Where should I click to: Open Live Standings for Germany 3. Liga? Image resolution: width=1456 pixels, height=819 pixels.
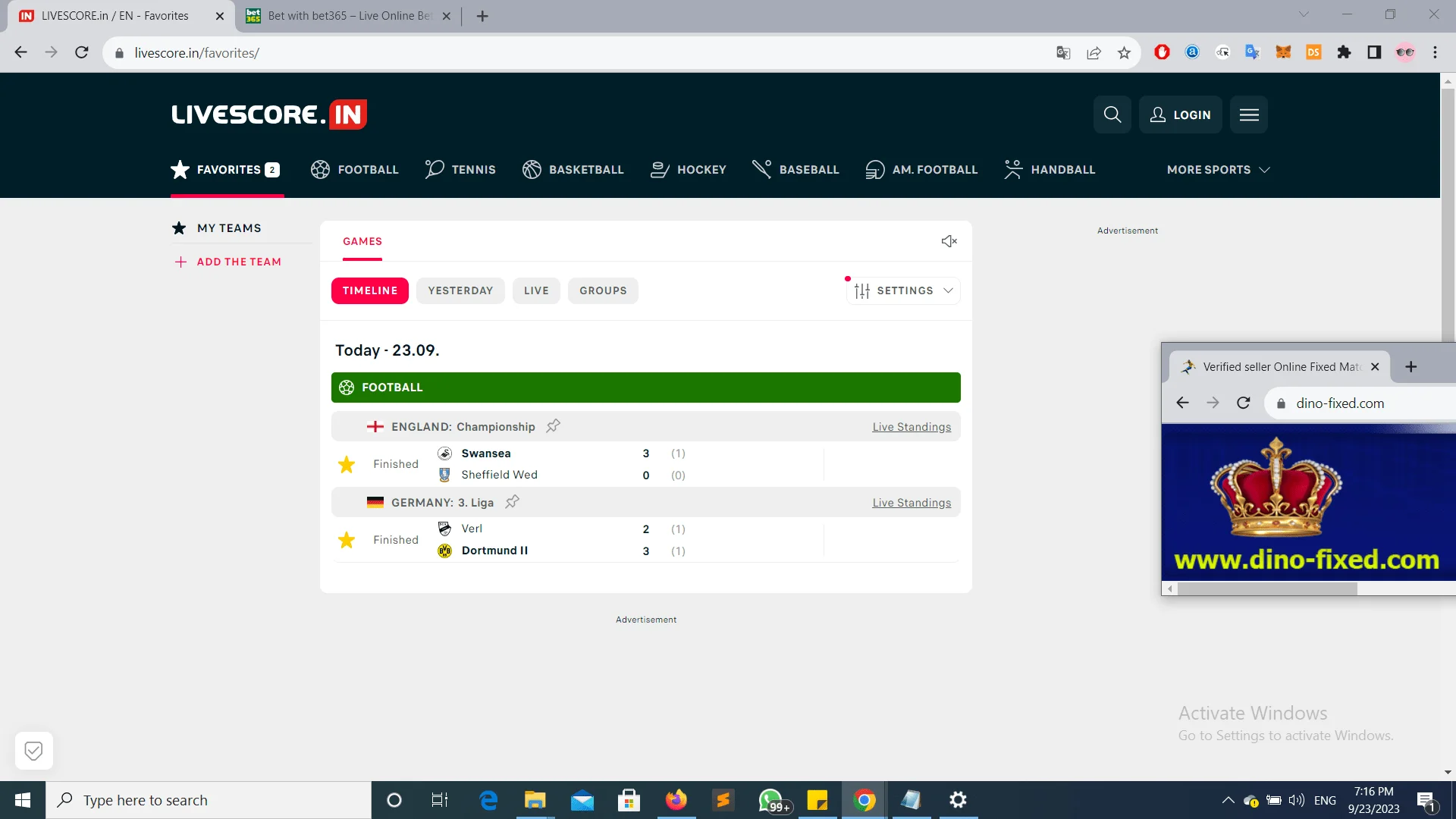click(911, 502)
